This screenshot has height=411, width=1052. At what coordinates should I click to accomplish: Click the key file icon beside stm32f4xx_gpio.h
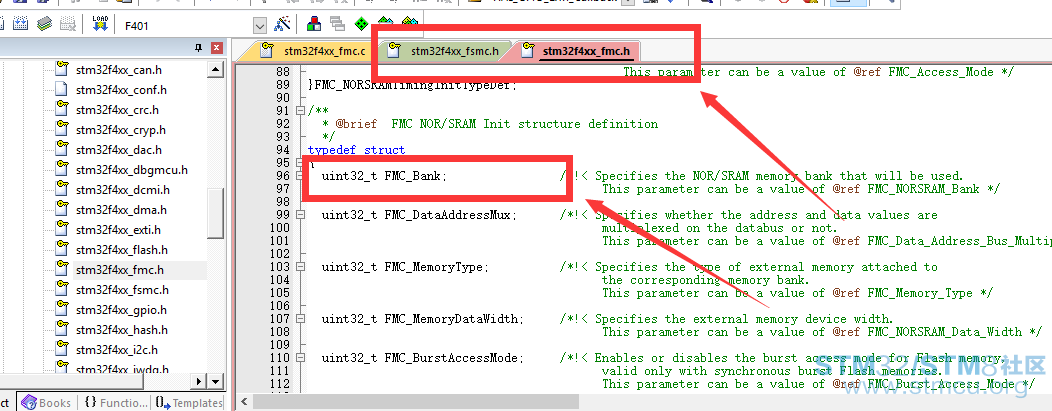[62, 308]
